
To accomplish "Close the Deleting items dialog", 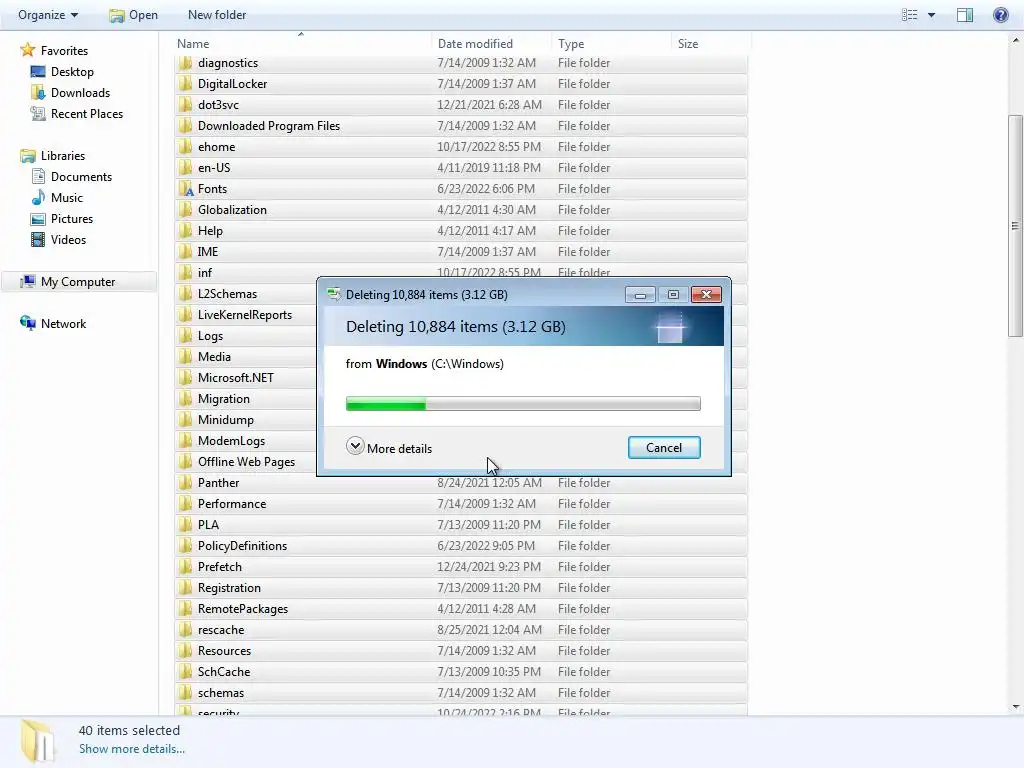I will tap(706, 295).
